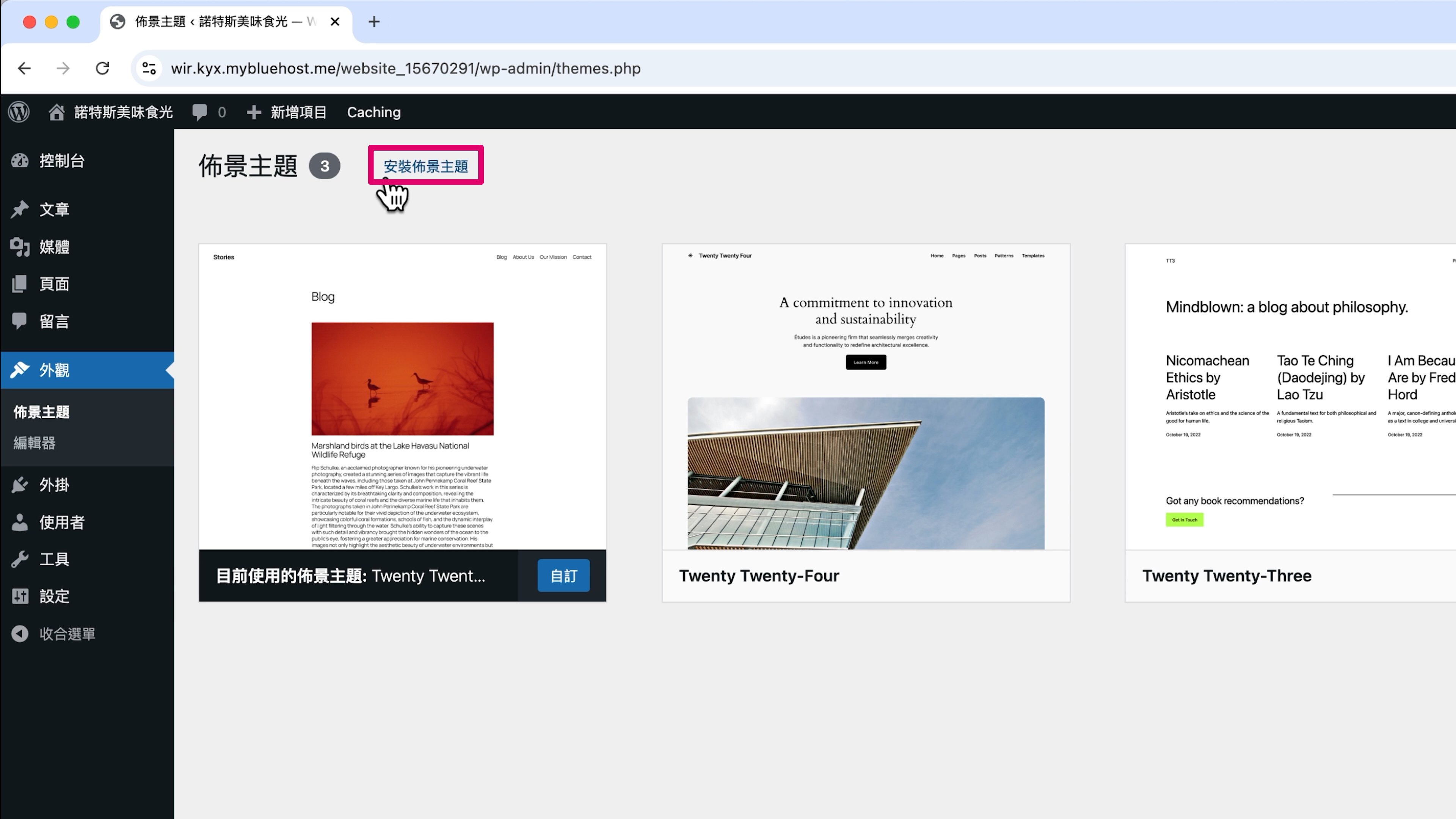
Task: Reload the page with the refresh icon
Action: coord(102,68)
